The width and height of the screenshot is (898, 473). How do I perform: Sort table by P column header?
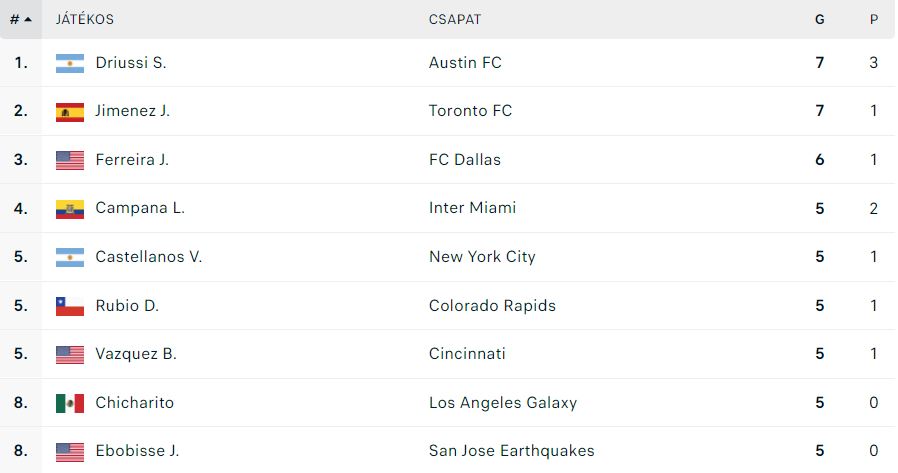[x=873, y=19]
